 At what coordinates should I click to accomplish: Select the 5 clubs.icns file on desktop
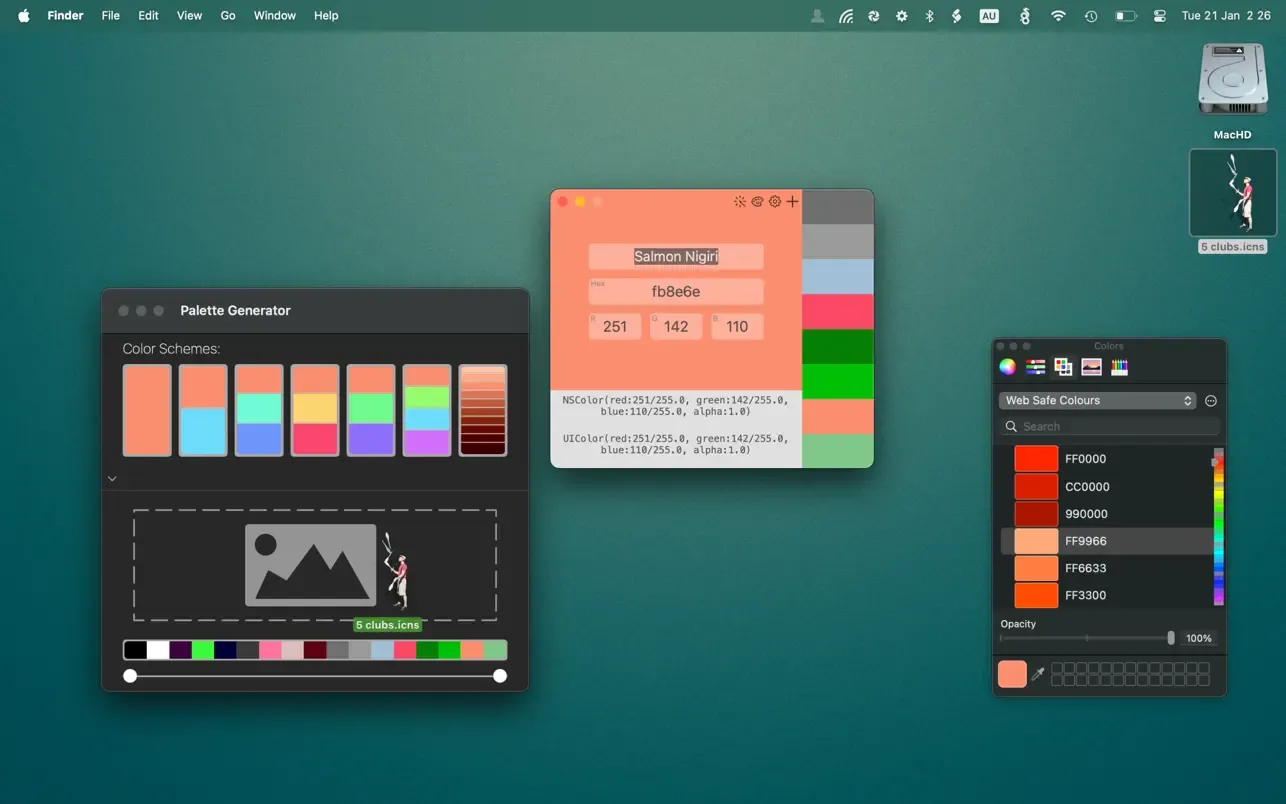[1232, 193]
